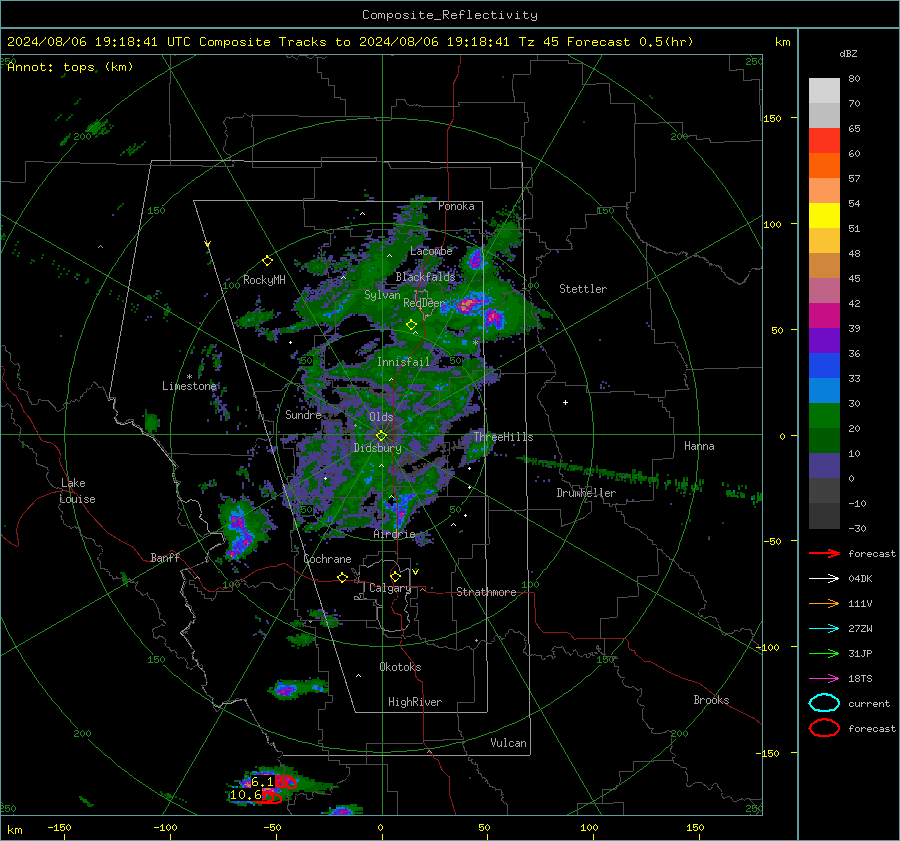Click the Stettler city label
The image size is (900, 841).
[583, 289]
